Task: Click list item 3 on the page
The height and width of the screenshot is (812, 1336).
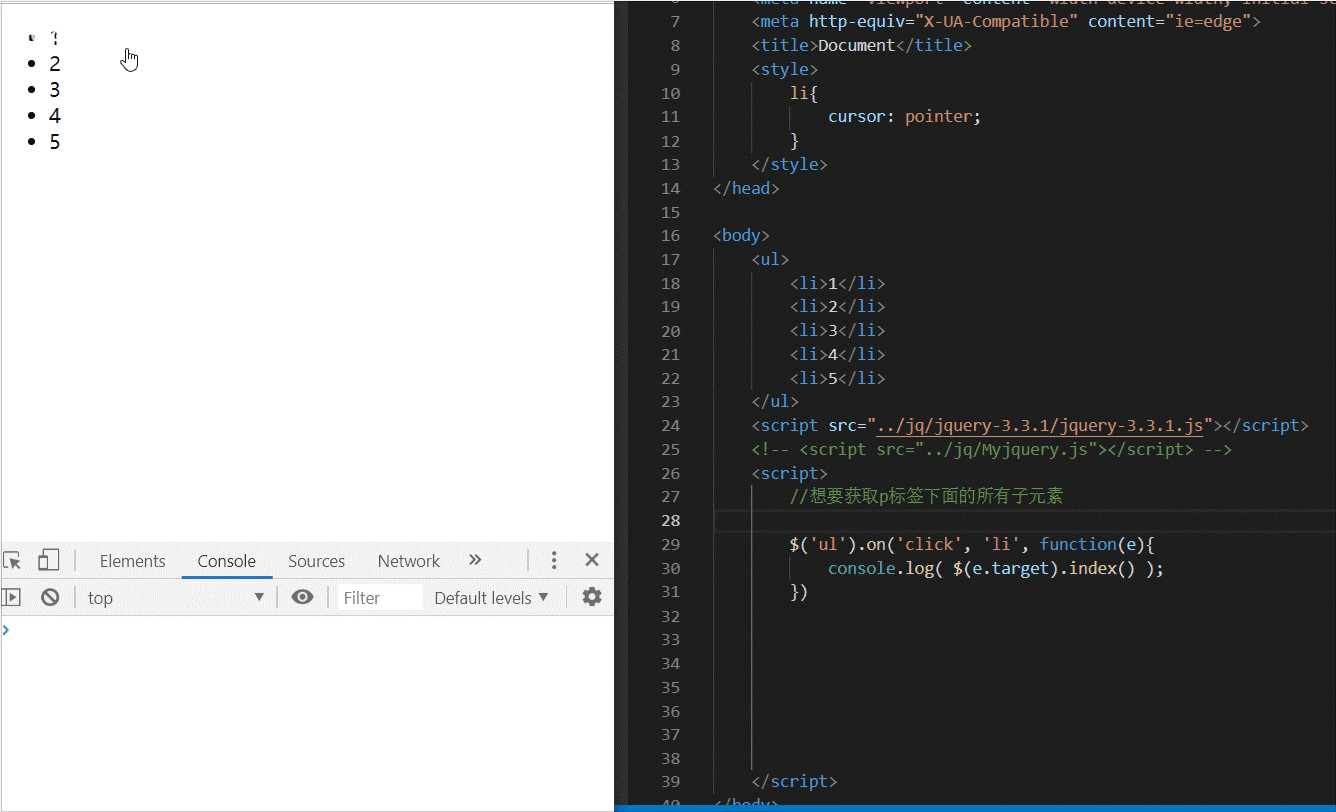Action: 55,90
